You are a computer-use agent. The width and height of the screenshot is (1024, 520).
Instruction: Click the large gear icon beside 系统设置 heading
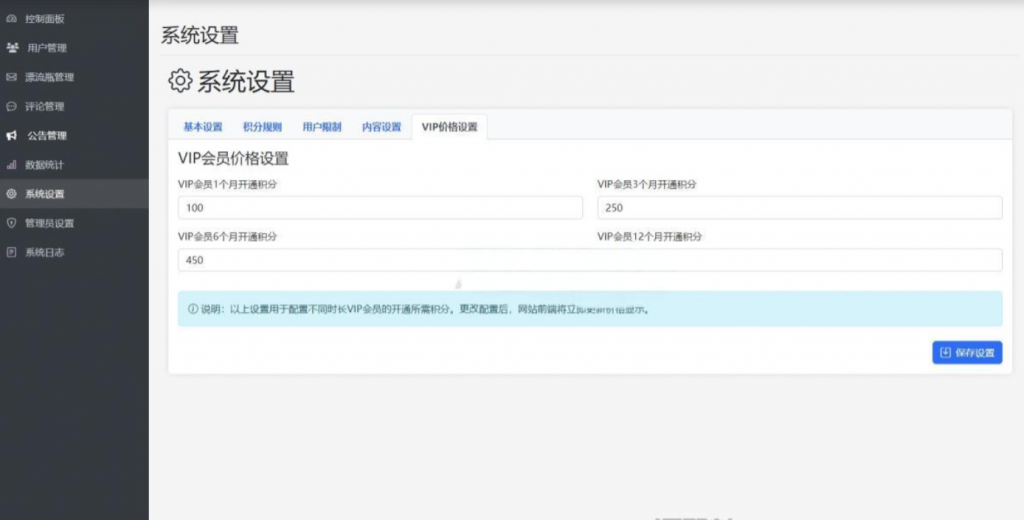coord(180,81)
